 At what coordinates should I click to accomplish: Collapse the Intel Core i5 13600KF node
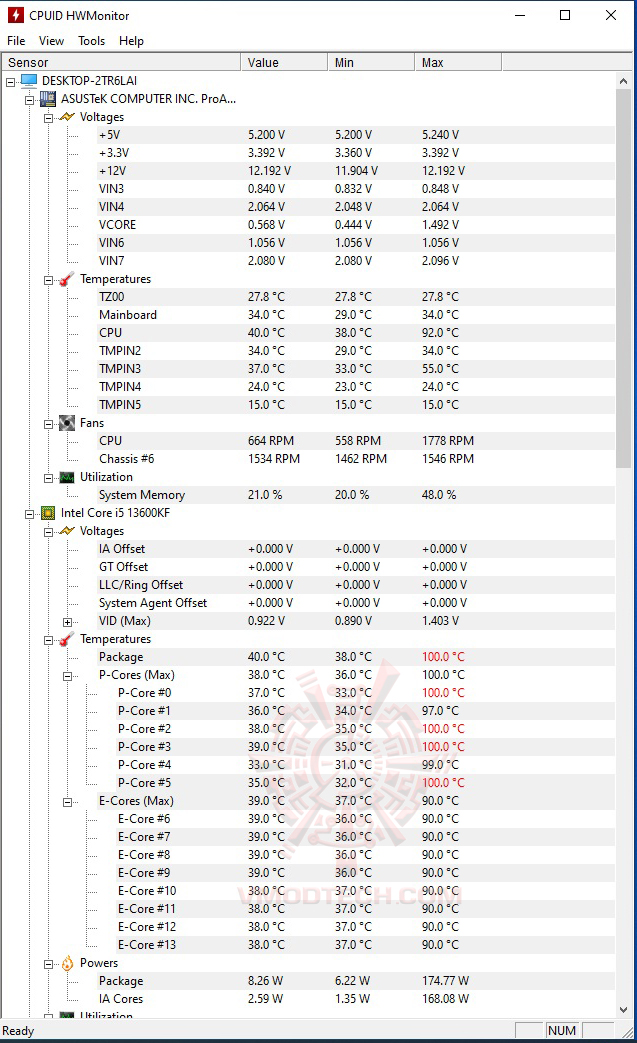coord(29,514)
